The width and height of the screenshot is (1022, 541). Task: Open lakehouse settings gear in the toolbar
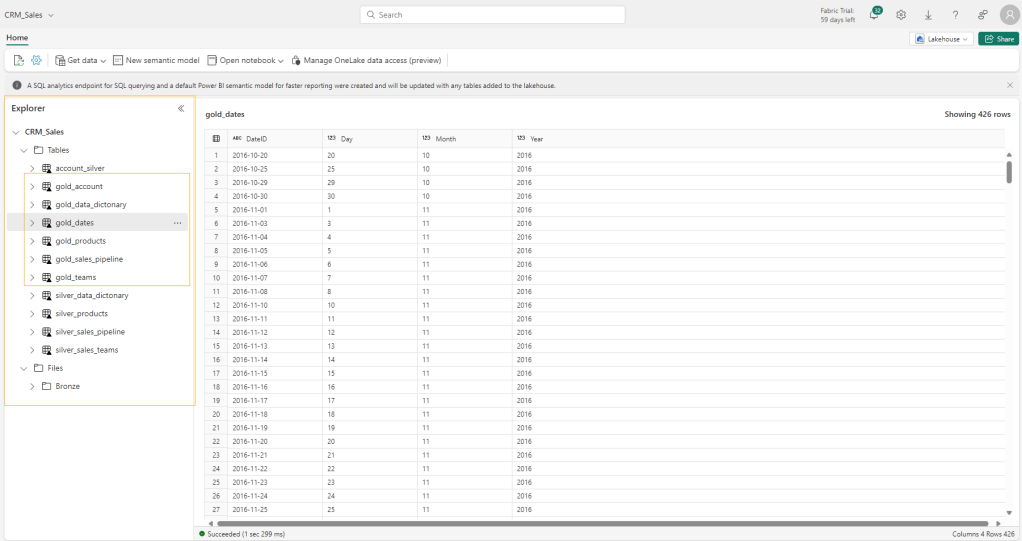37,60
